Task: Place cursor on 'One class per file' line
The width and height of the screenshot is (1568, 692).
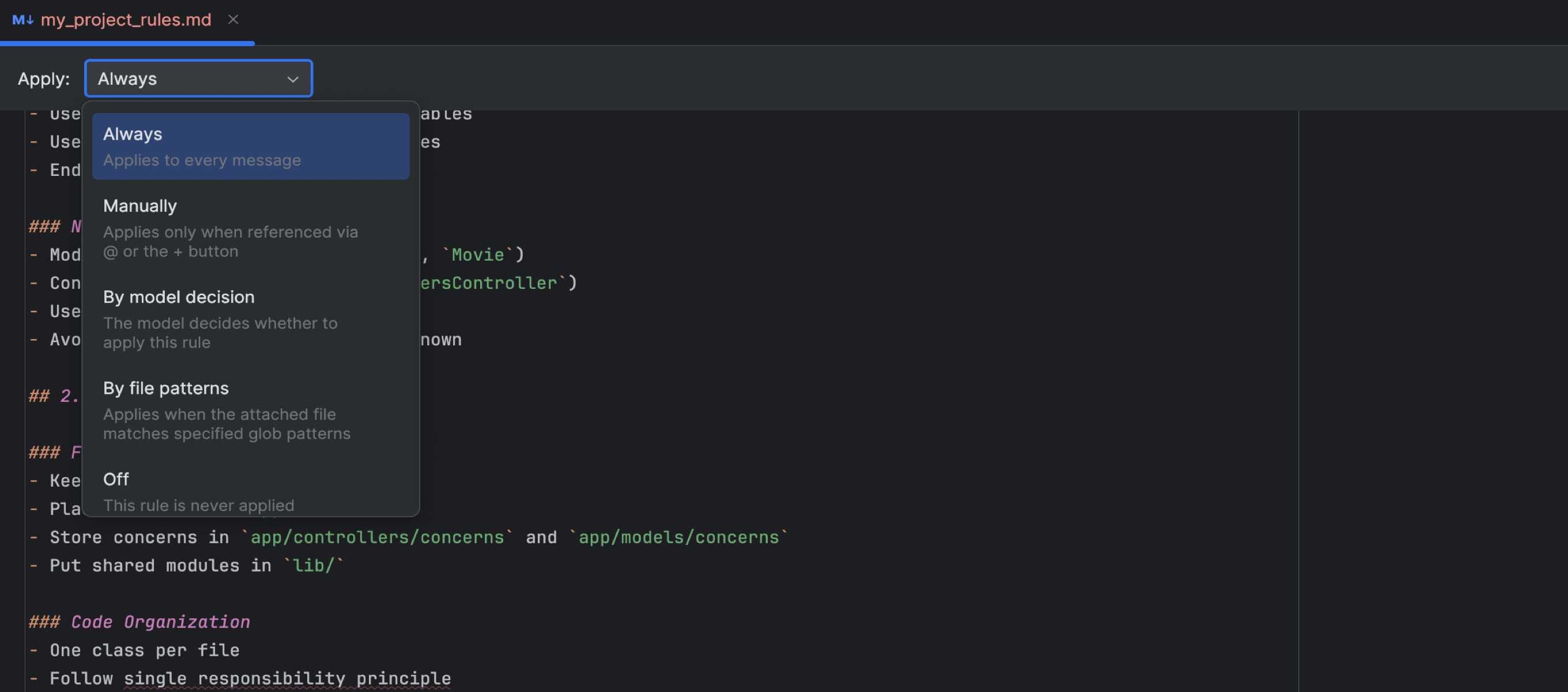Action: pyautogui.click(x=144, y=650)
